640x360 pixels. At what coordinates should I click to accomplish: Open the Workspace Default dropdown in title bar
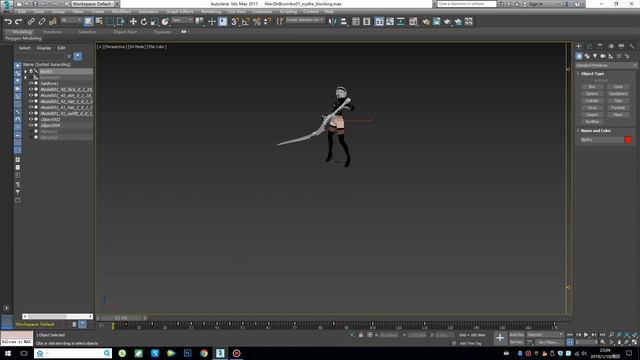pyautogui.click(x=95, y=4)
